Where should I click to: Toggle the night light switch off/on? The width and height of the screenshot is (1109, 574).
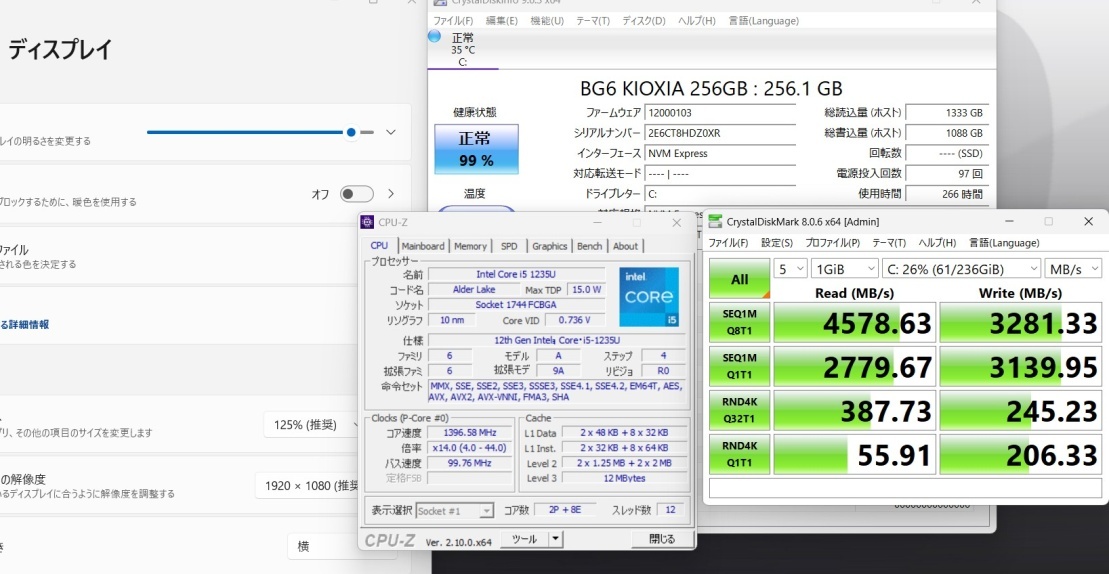[356, 194]
